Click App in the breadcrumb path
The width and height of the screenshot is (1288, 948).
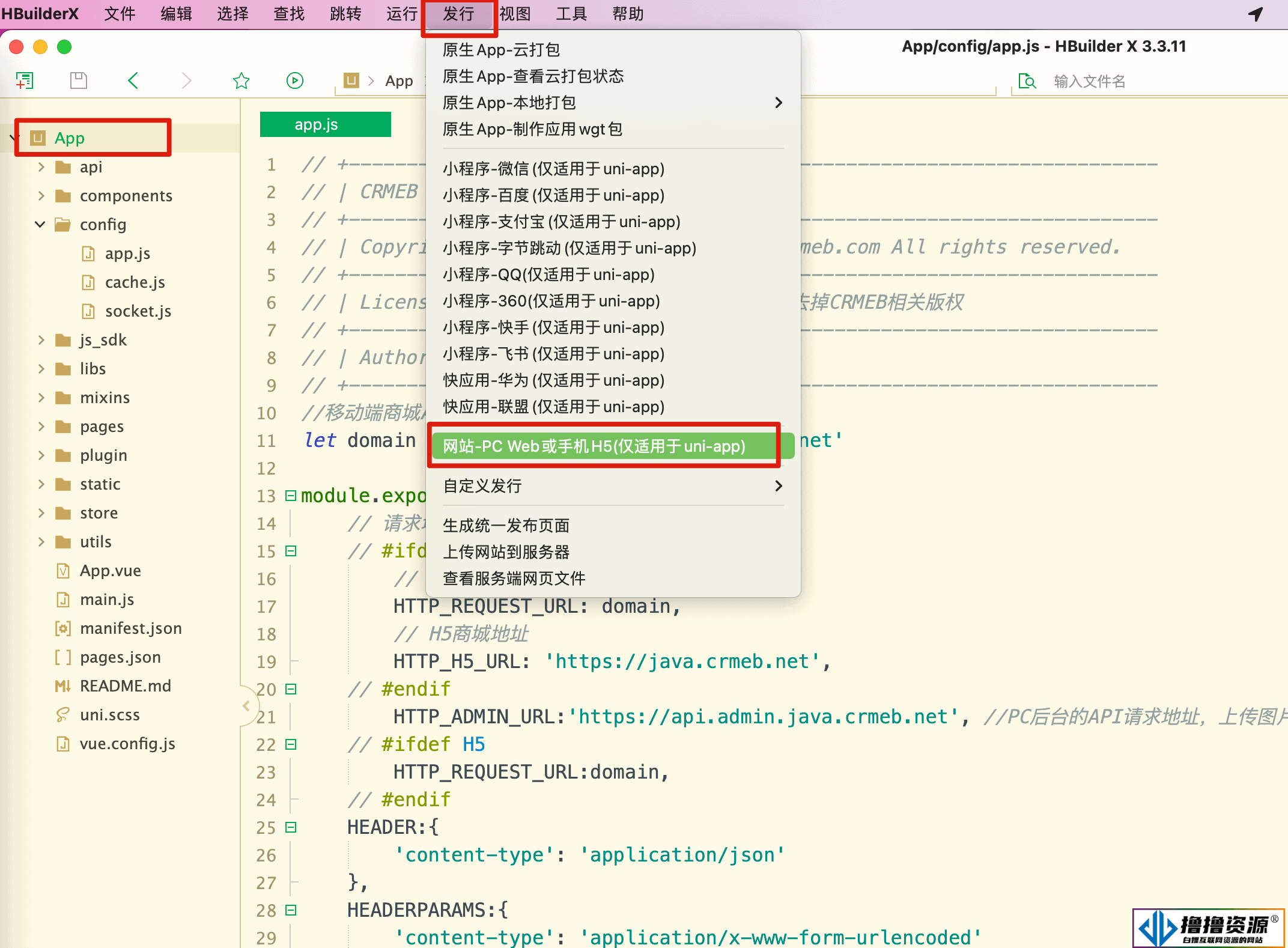[399, 81]
